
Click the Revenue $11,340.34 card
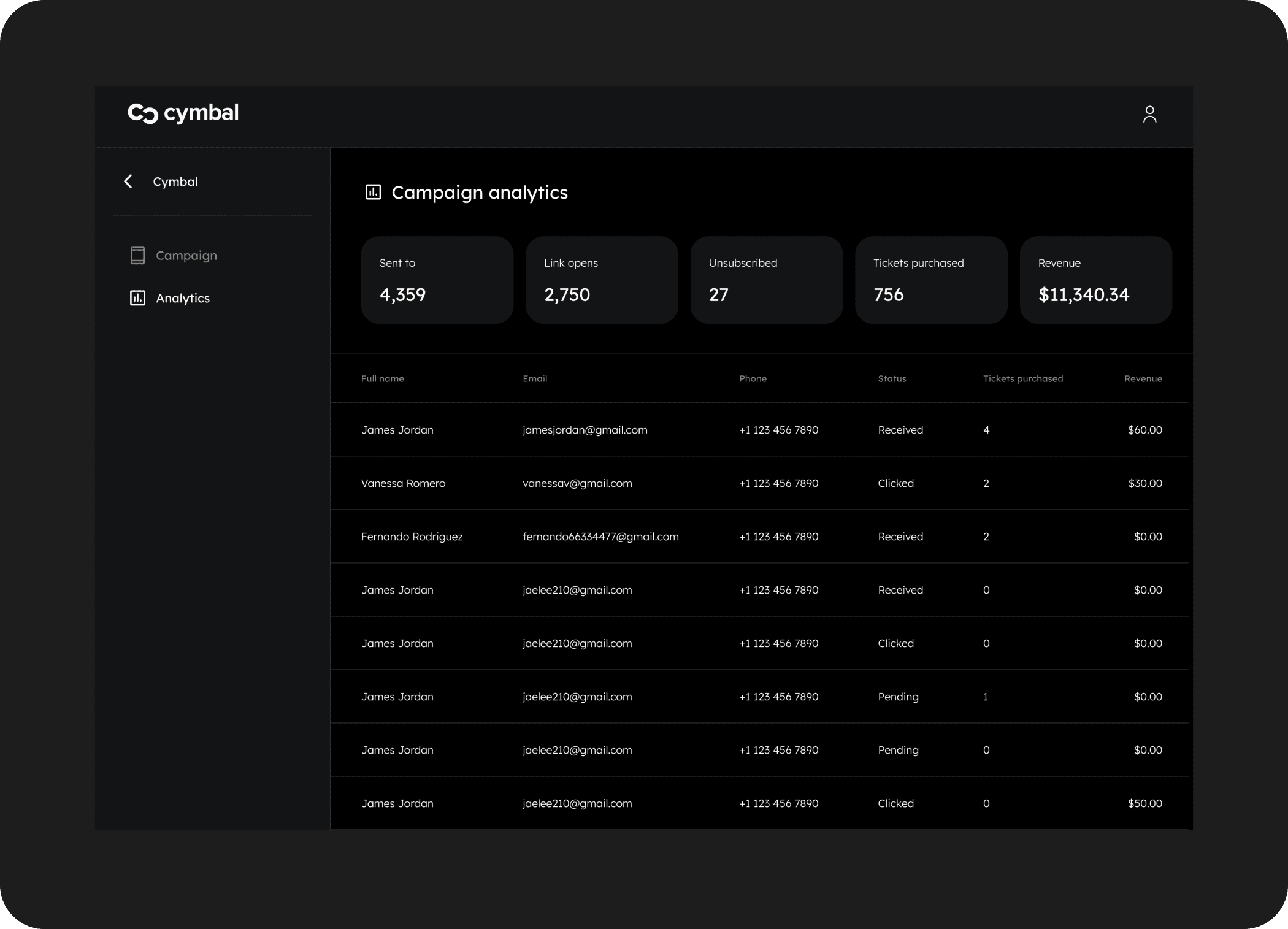point(1095,280)
